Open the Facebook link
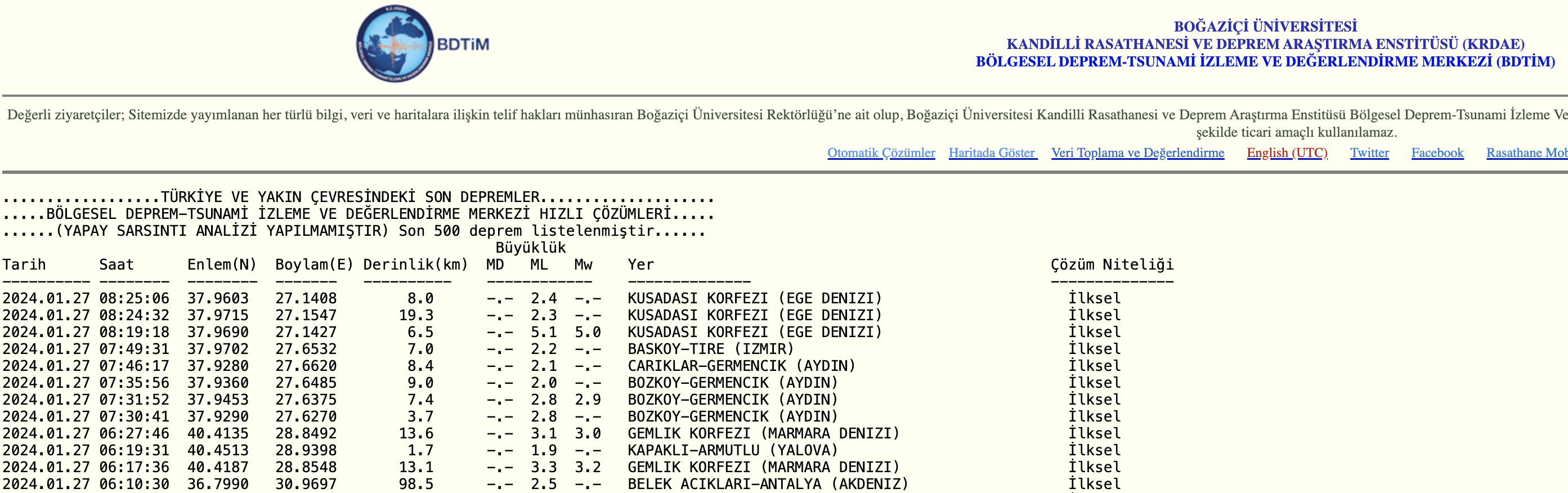 pyautogui.click(x=1437, y=153)
